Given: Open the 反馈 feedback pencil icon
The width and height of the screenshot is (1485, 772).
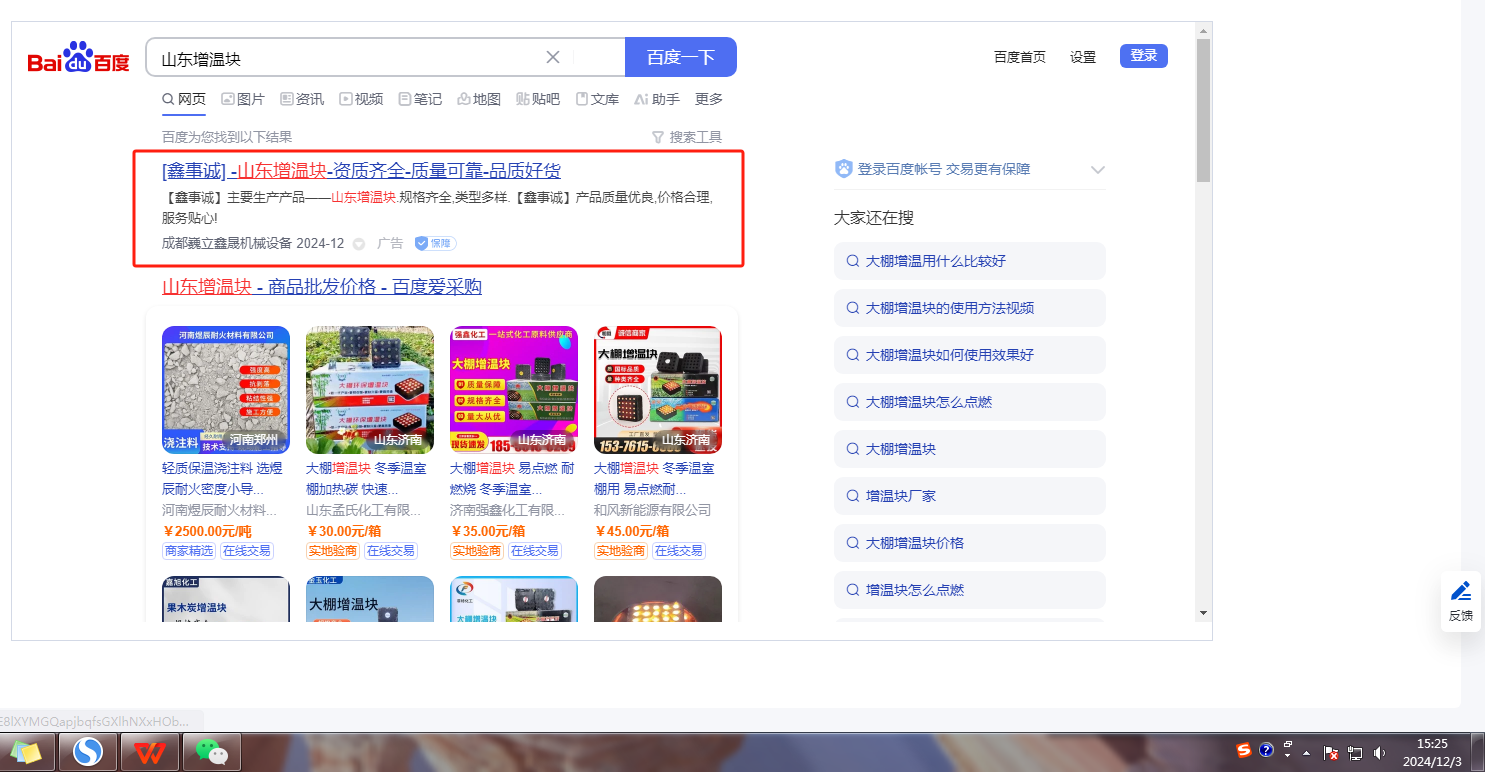Looking at the screenshot, I should [x=1460, y=600].
